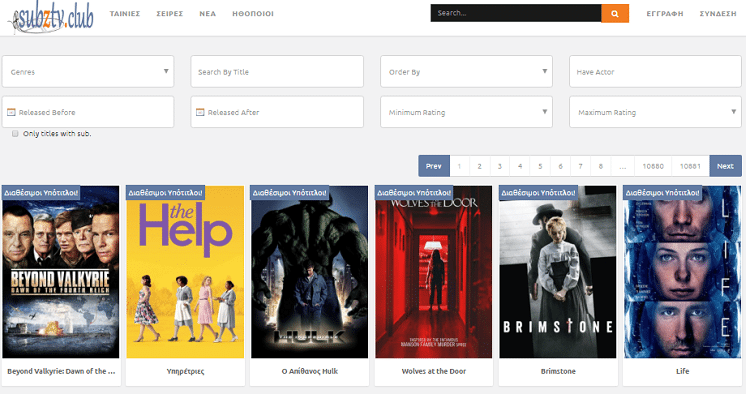Go to the ΣΕΙΡΕΣ section
The height and width of the screenshot is (394, 746).
[170, 14]
